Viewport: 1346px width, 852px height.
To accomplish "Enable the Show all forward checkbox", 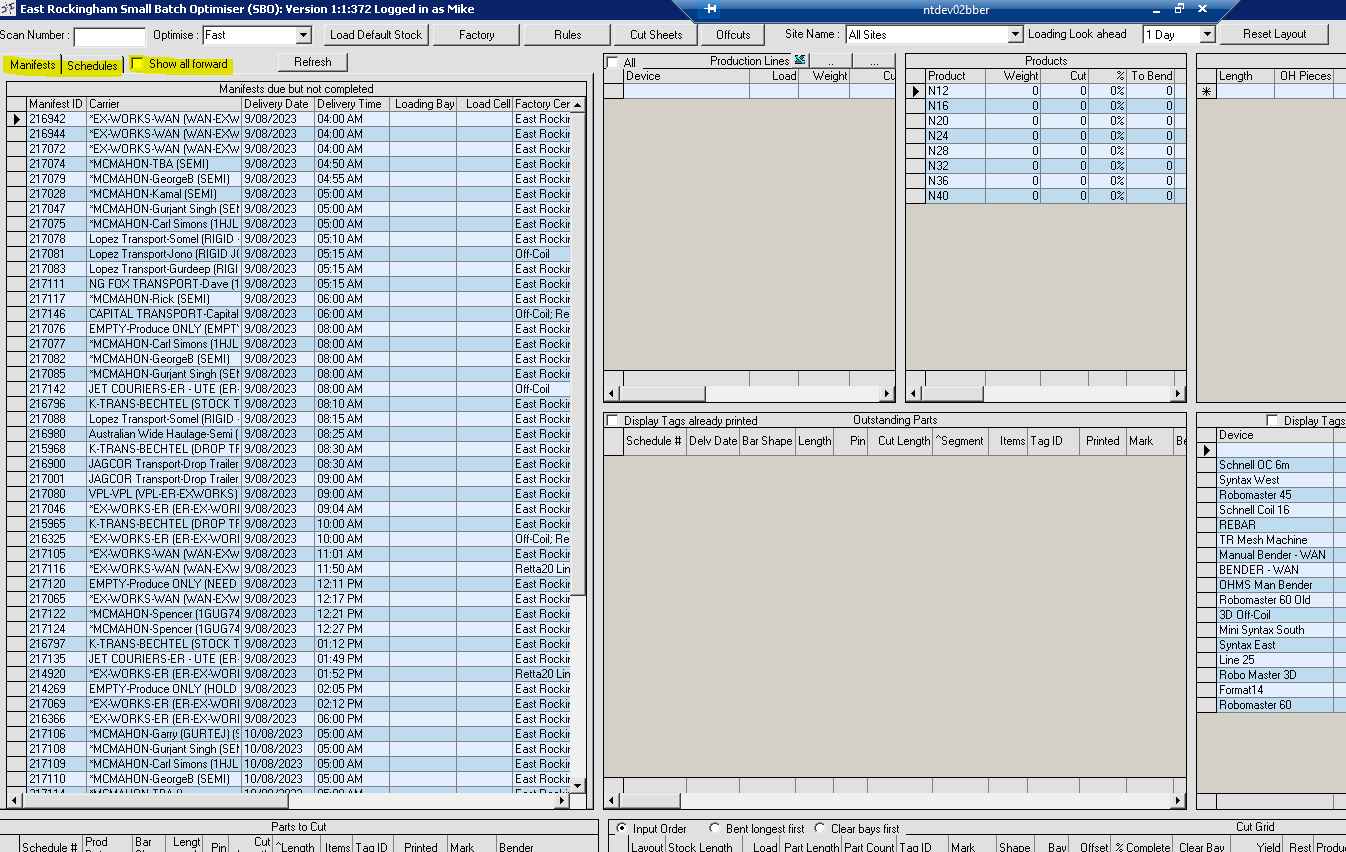I will point(139,64).
